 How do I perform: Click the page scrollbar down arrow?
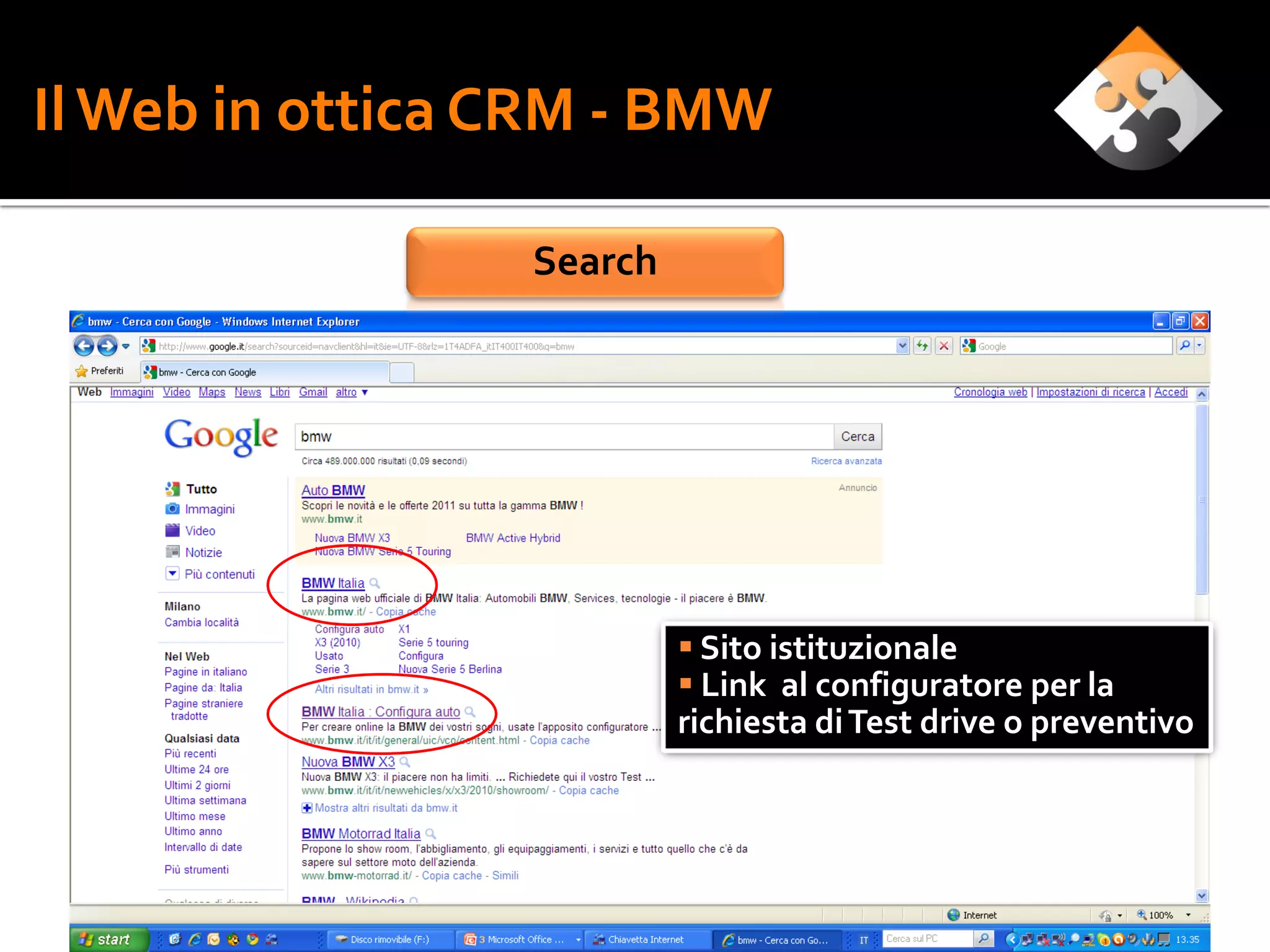[x=1202, y=896]
